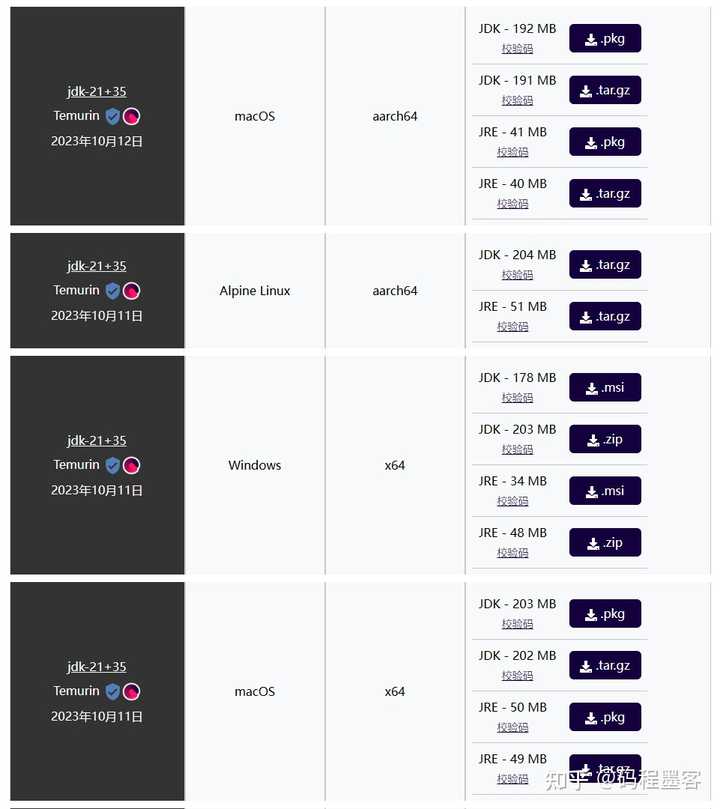Click the pink circle badge in the macOS x64 row
Image resolution: width=720 pixels, height=809 pixels.
131,691
